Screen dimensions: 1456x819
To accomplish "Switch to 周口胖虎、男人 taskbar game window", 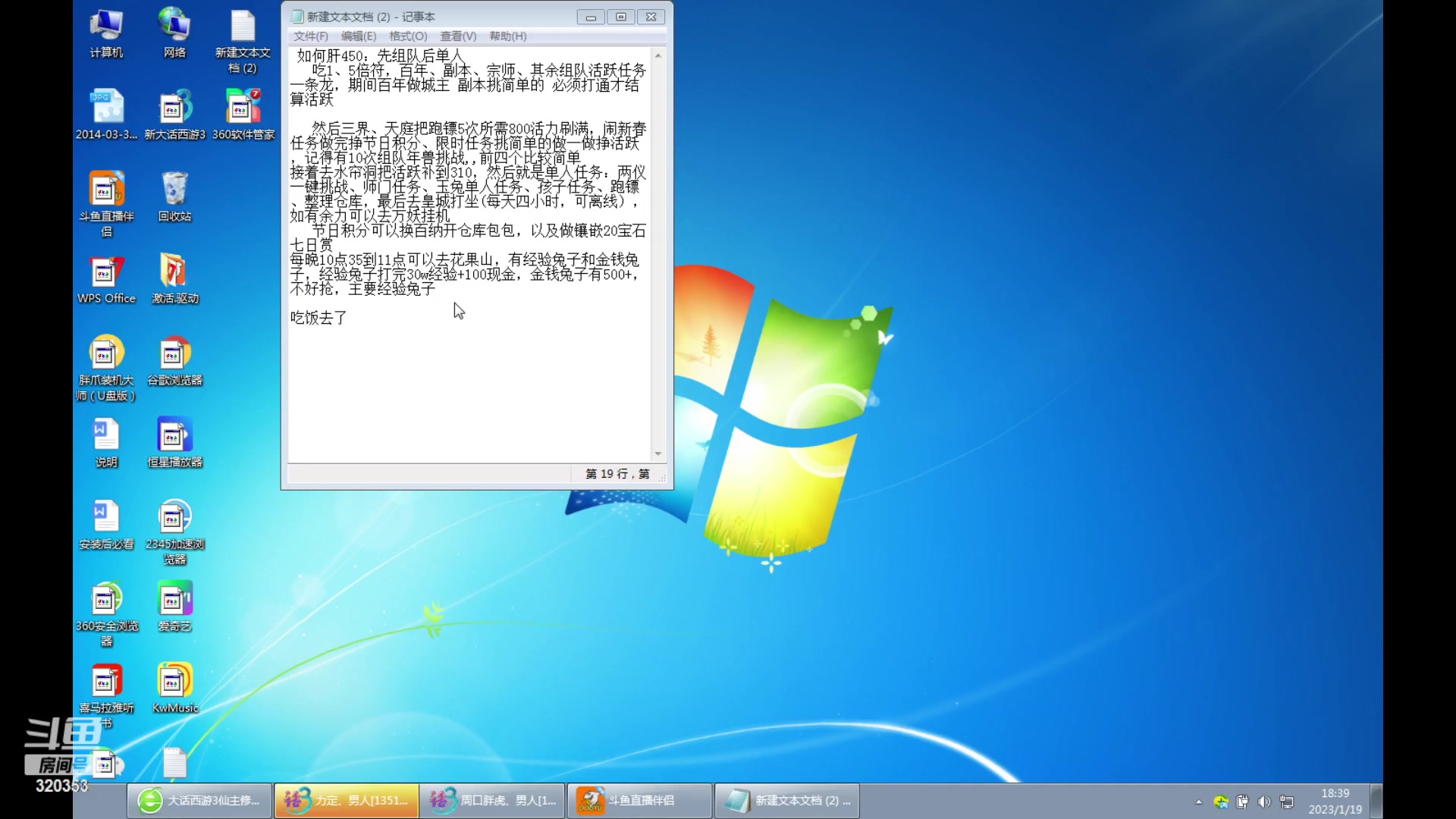I will point(493,801).
